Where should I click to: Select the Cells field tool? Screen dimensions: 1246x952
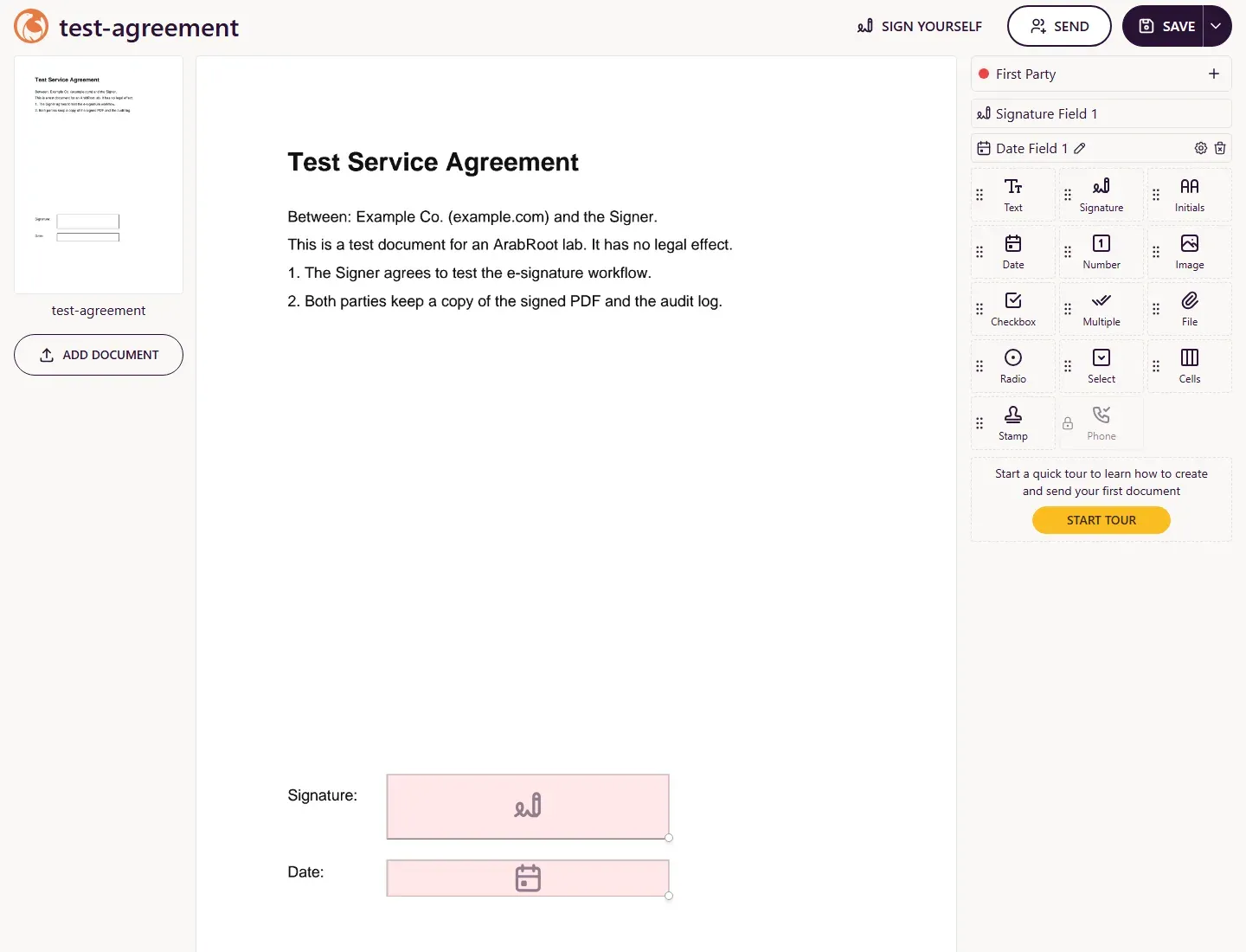point(1190,366)
